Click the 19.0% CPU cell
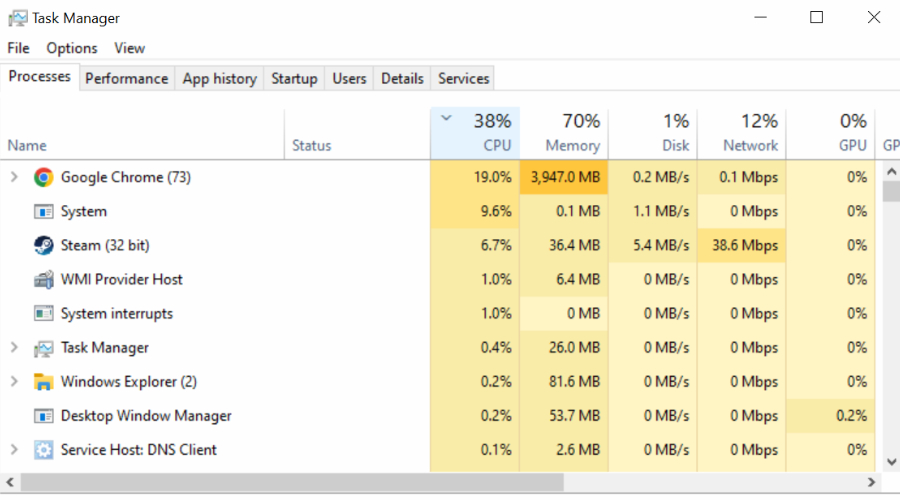 click(x=475, y=177)
